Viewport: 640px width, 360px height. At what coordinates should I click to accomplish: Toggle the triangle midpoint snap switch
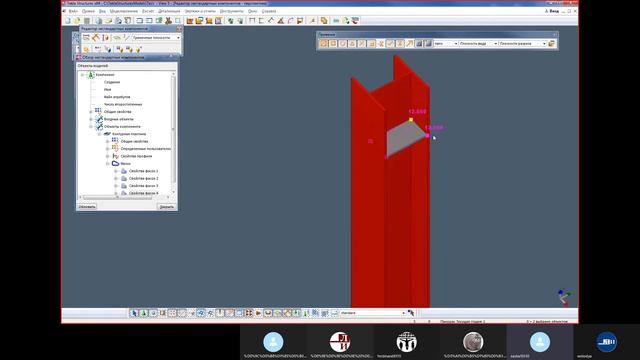click(x=352, y=43)
